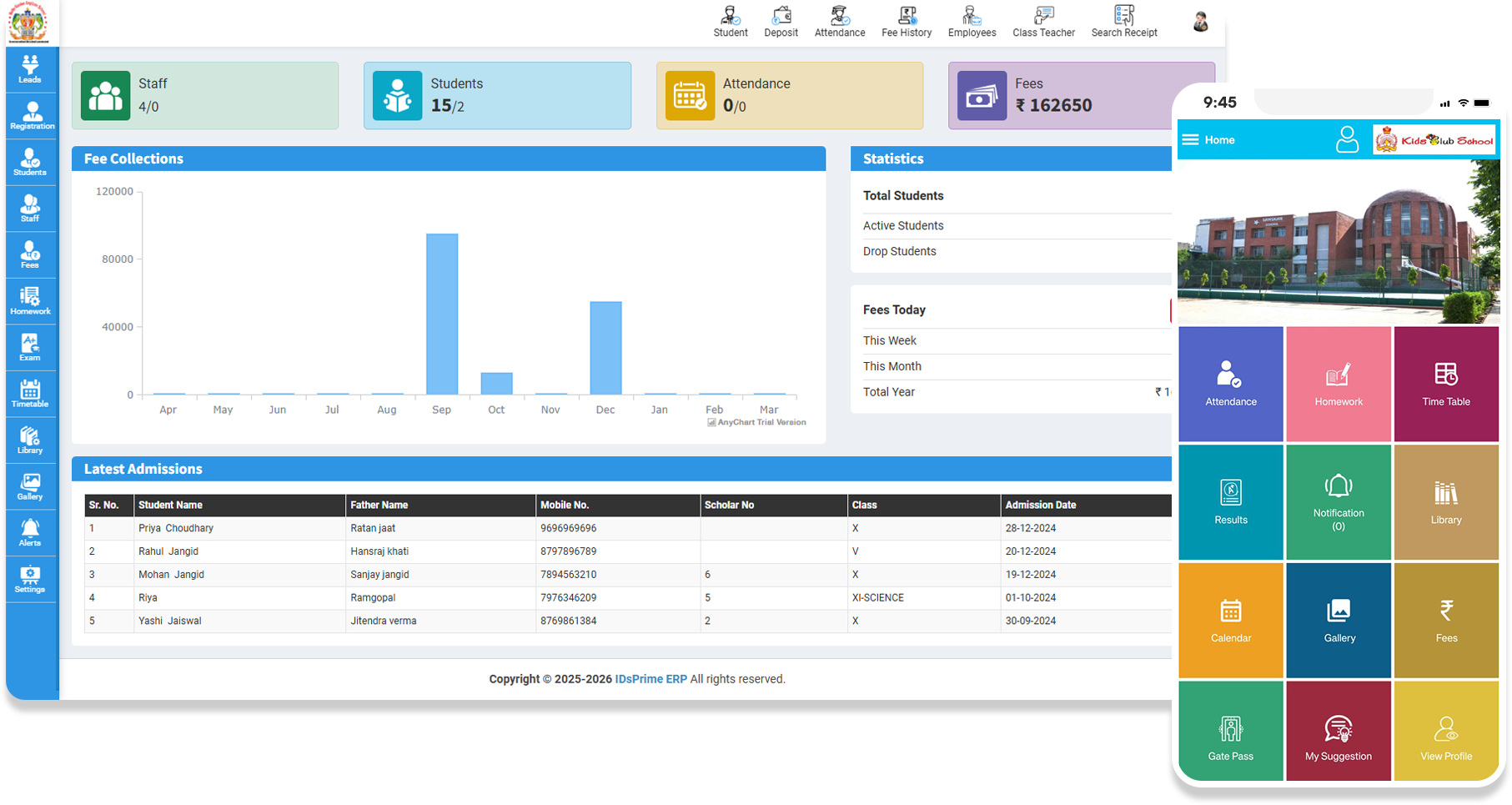Click the Deposit icon in top toolbar
Image resolution: width=1512 pixels, height=805 pixels.
(781, 22)
